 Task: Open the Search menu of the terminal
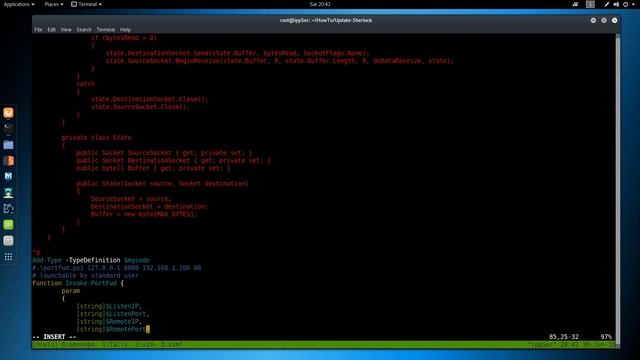point(84,29)
